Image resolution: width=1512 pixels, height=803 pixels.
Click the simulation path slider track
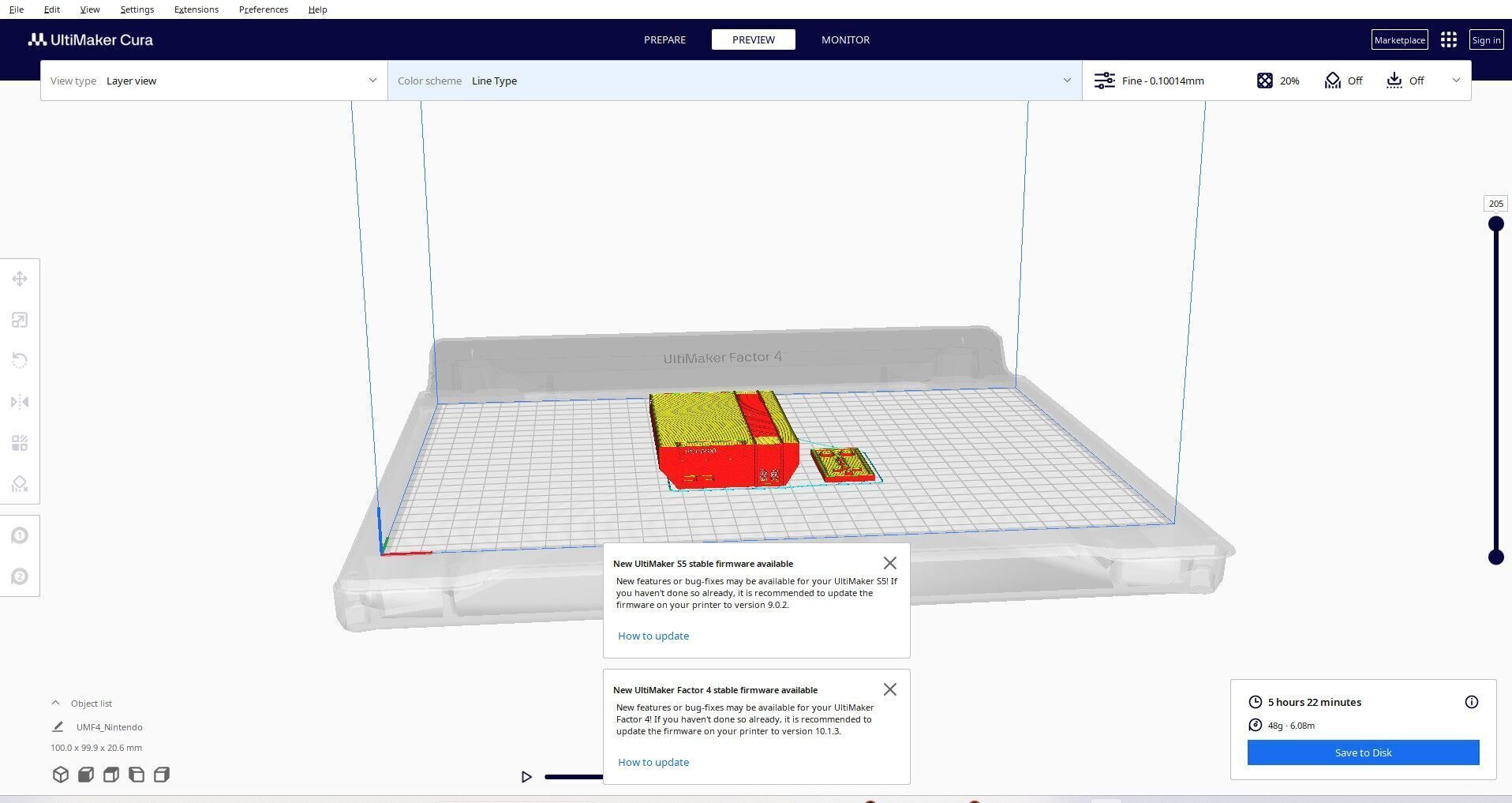(x=574, y=777)
